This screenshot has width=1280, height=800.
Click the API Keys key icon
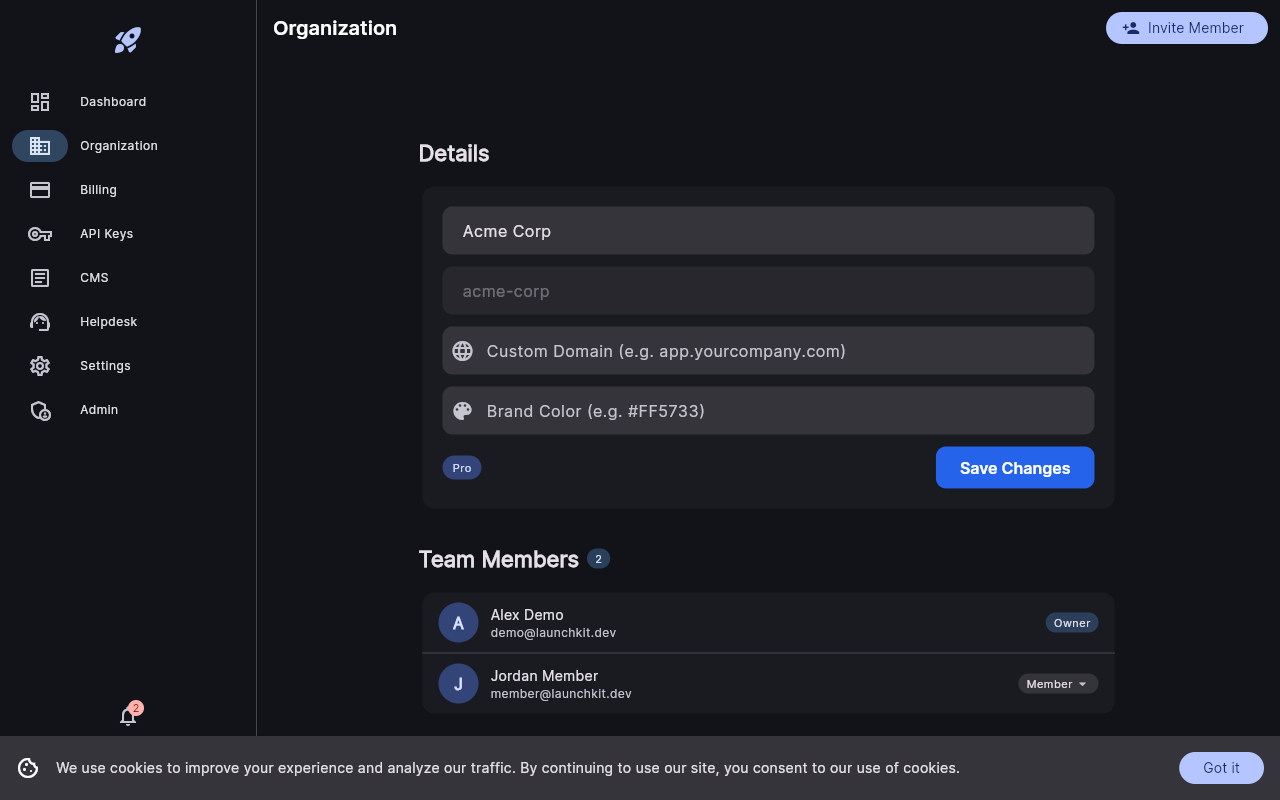click(x=40, y=234)
